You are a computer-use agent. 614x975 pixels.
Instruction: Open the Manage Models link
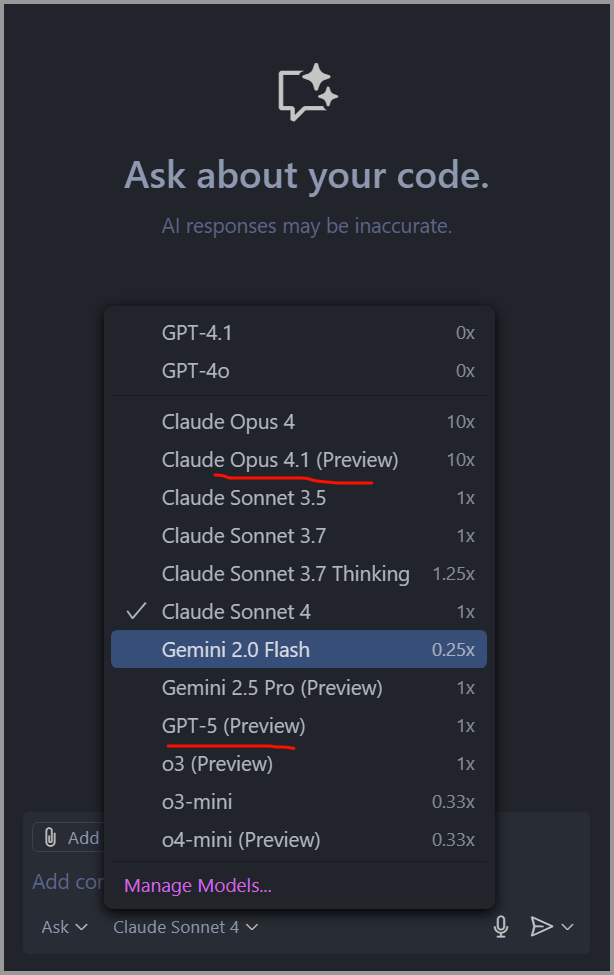(198, 886)
